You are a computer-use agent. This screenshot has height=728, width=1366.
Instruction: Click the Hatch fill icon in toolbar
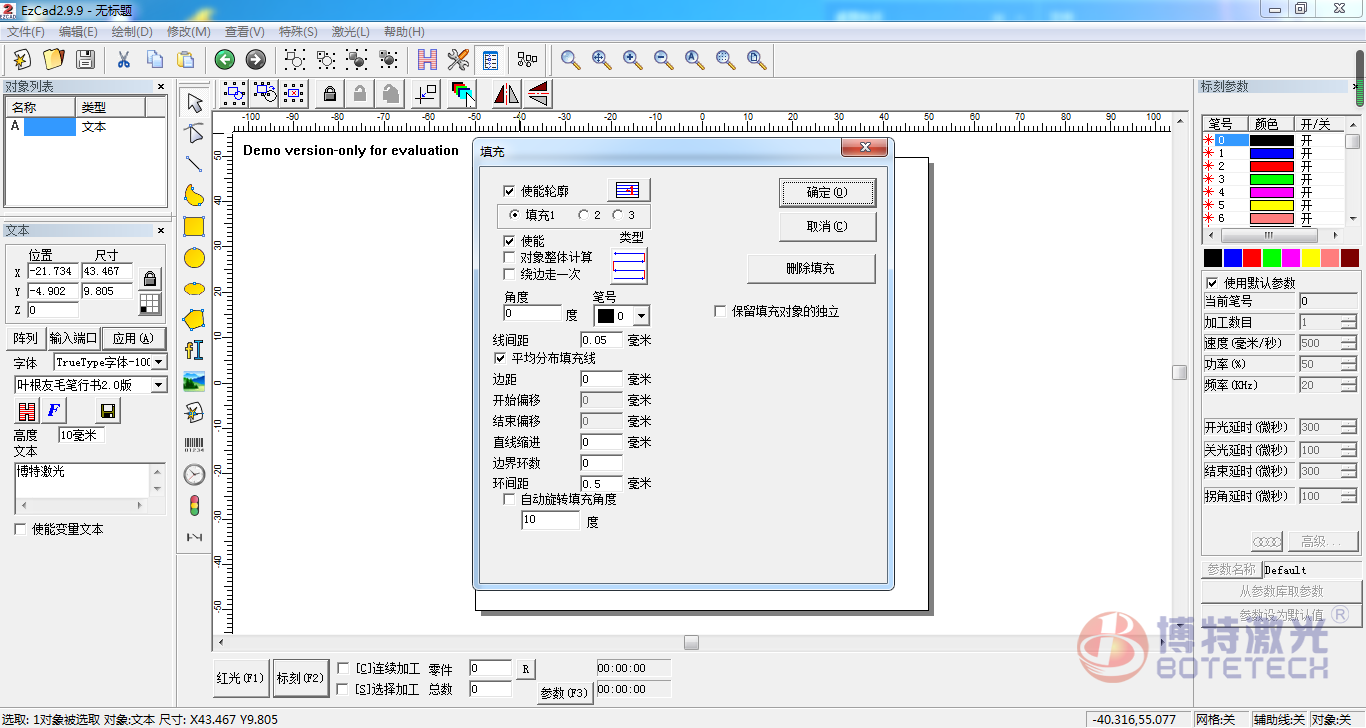[428, 59]
